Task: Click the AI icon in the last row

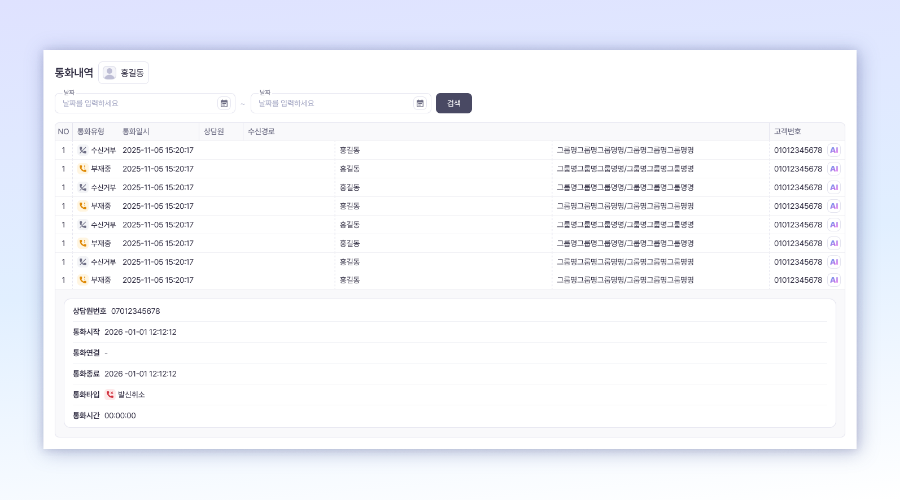Action: 834,280
